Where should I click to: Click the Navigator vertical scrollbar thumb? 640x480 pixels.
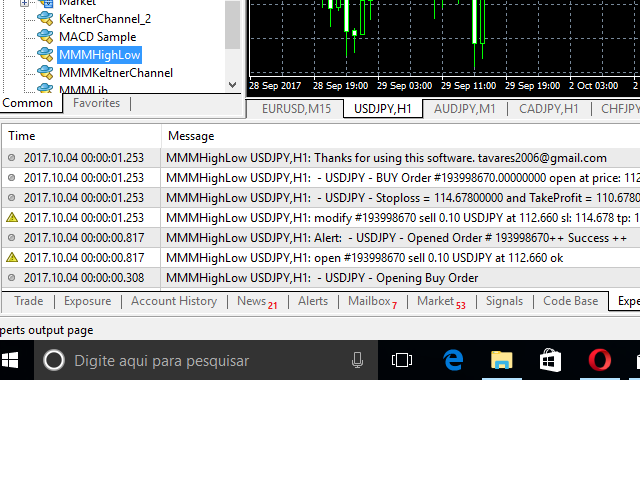[232, 24]
